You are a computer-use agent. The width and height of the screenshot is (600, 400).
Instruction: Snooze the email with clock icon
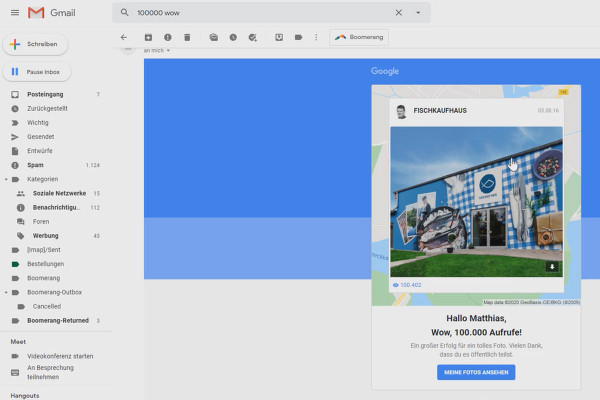(233, 37)
